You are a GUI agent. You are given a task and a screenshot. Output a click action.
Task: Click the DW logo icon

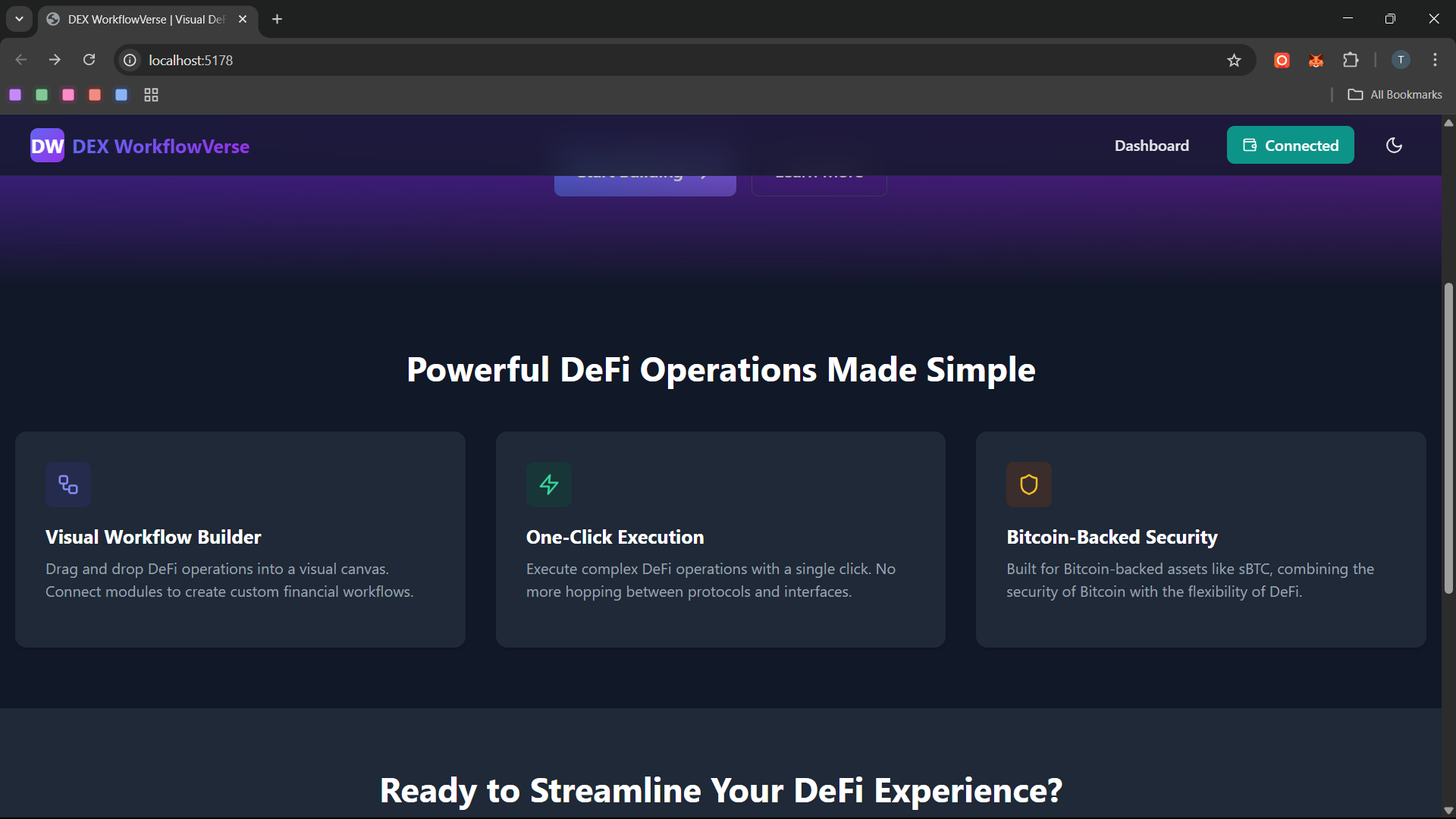(x=47, y=146)
